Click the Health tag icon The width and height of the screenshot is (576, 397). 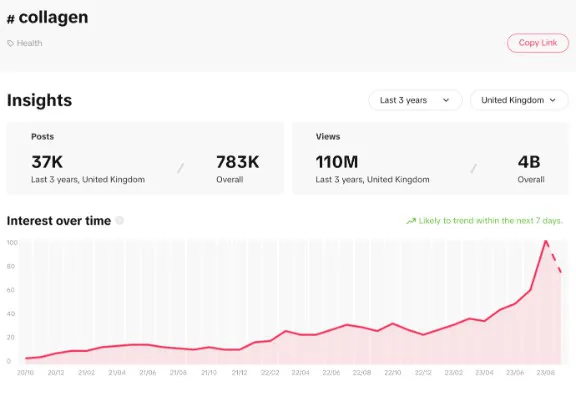click(10, 43)
